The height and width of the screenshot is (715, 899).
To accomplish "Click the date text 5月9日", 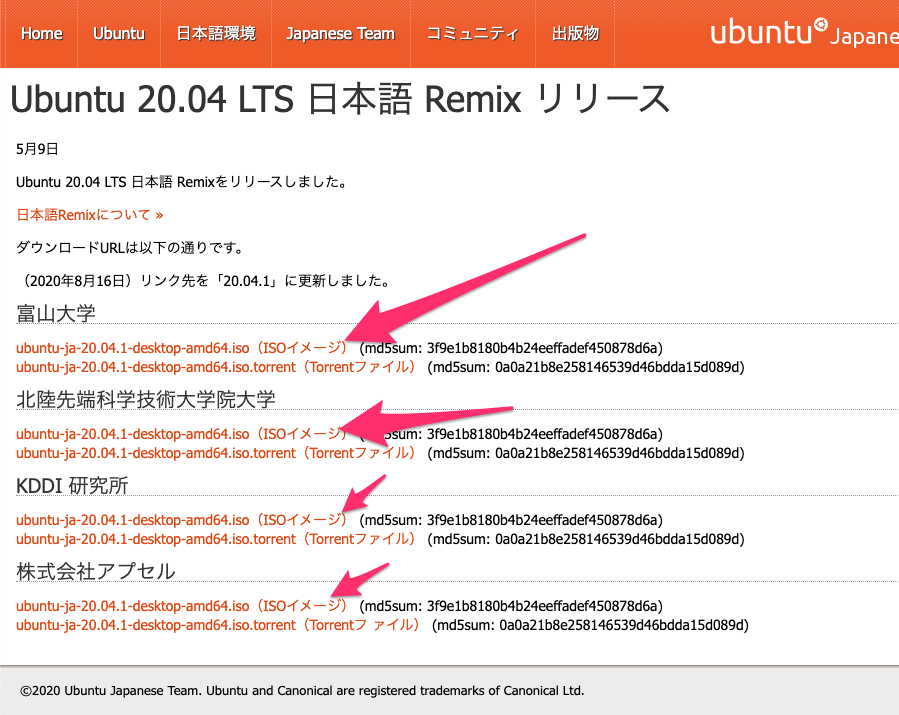I will 37,149.
